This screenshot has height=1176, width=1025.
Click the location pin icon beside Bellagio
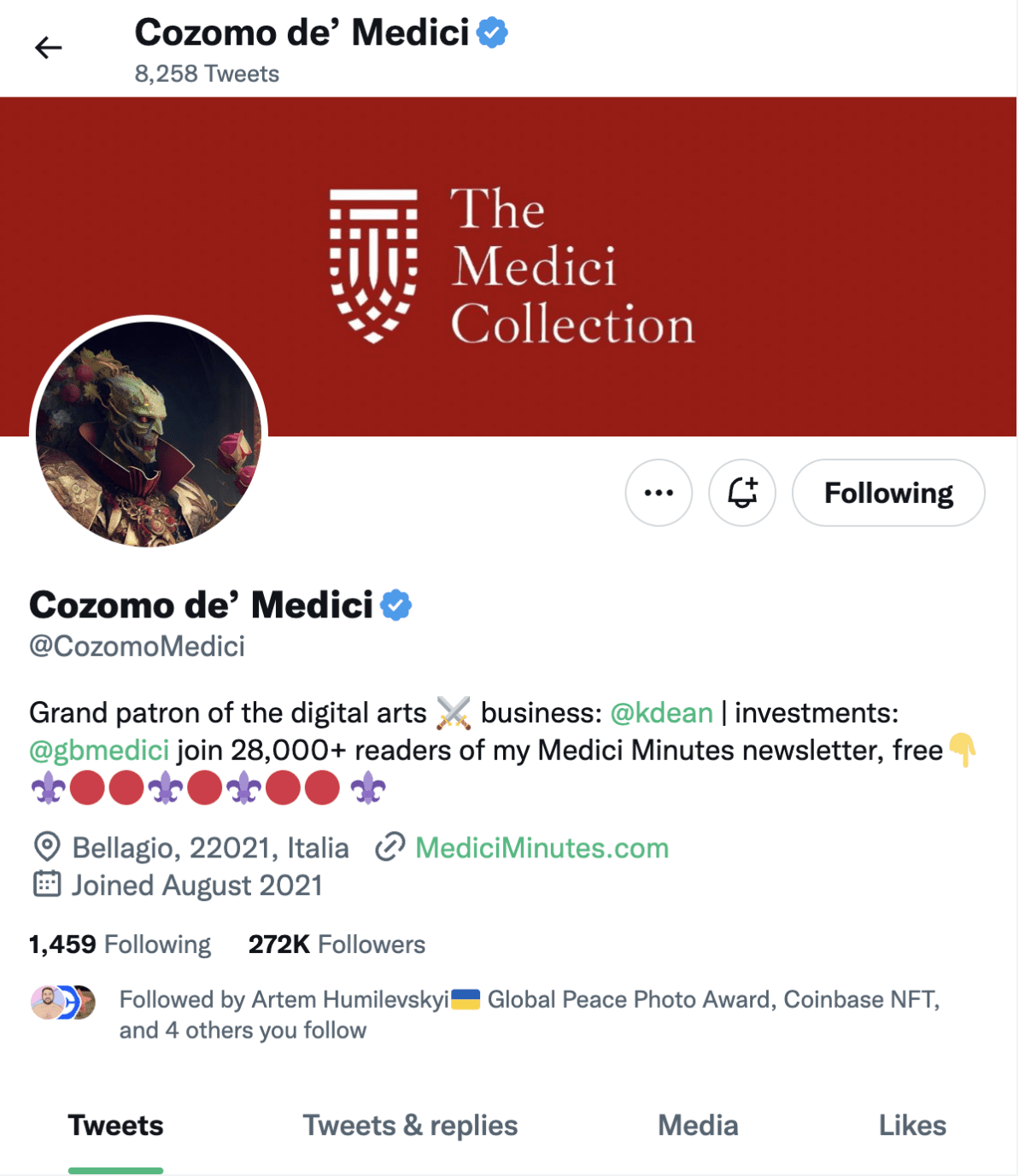click(x=47, y=848)
